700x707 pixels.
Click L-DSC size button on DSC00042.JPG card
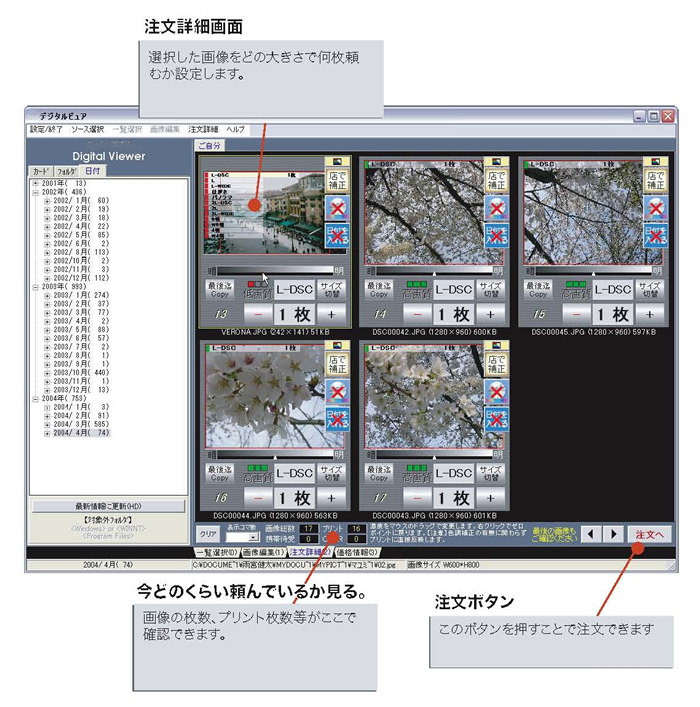tap(454, 289)
